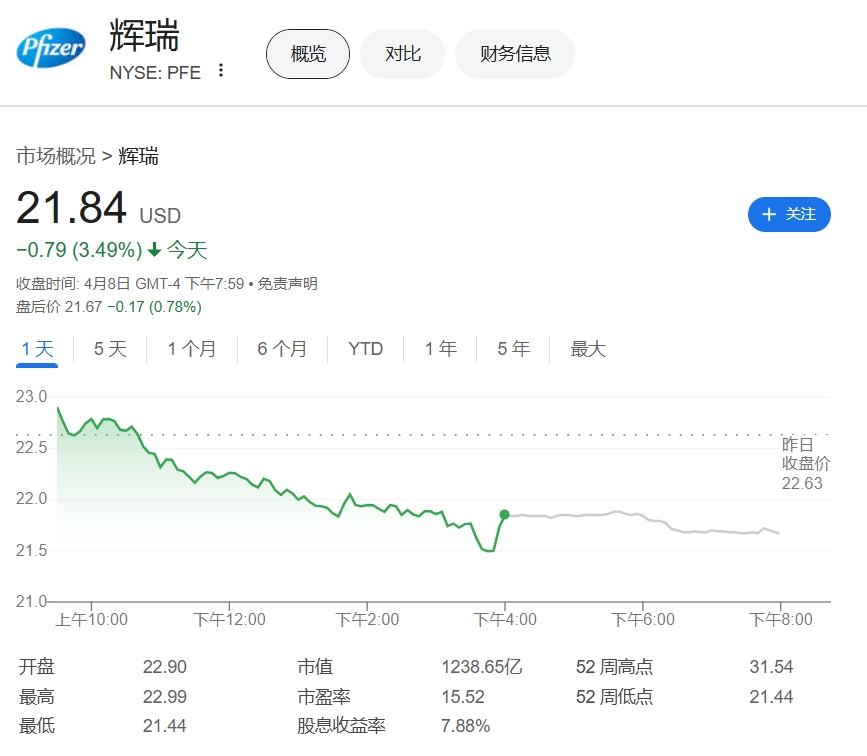Switch to the 对比 tab
867x756 pixels.
(403, 54)
